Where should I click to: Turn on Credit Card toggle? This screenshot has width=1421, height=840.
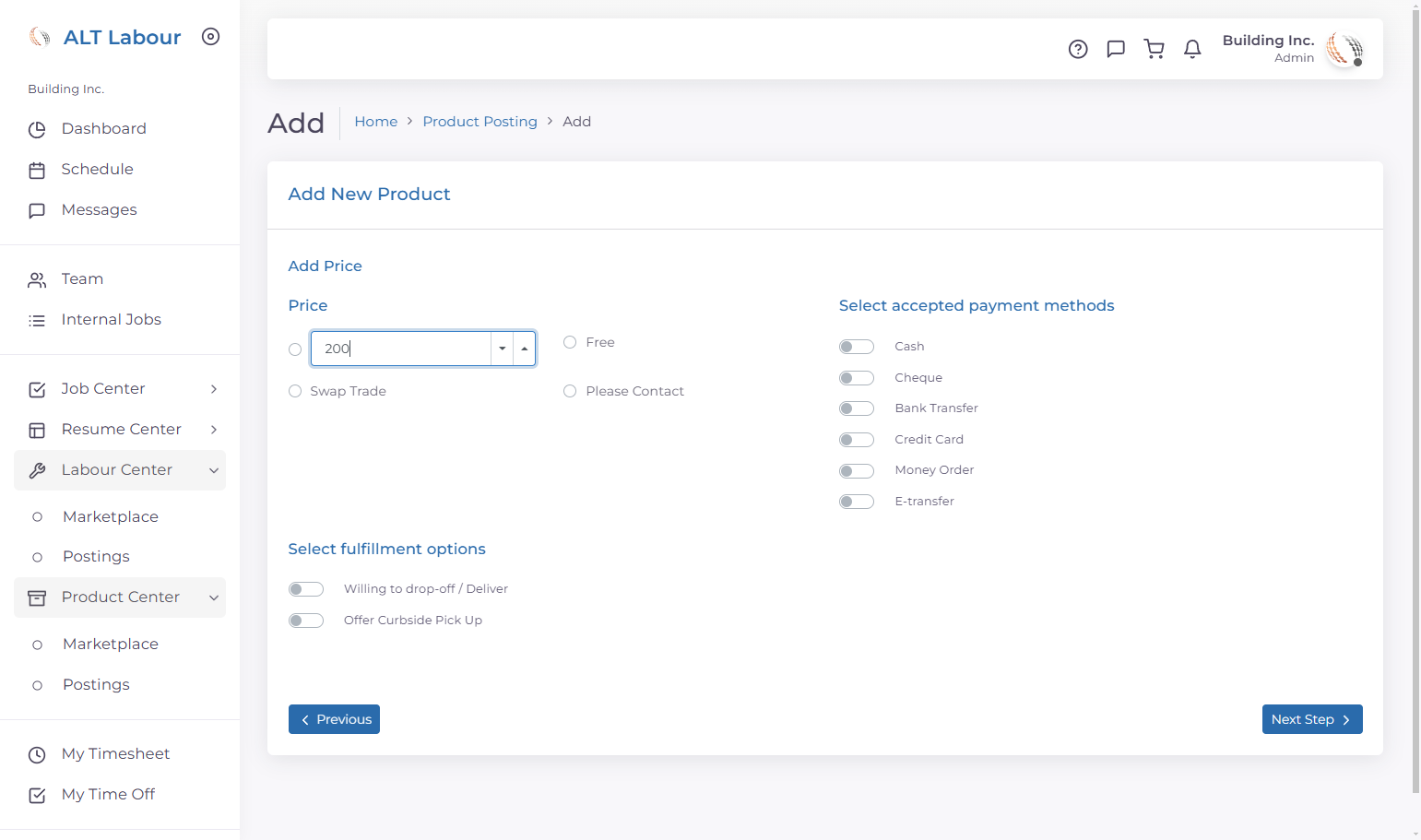857,440
